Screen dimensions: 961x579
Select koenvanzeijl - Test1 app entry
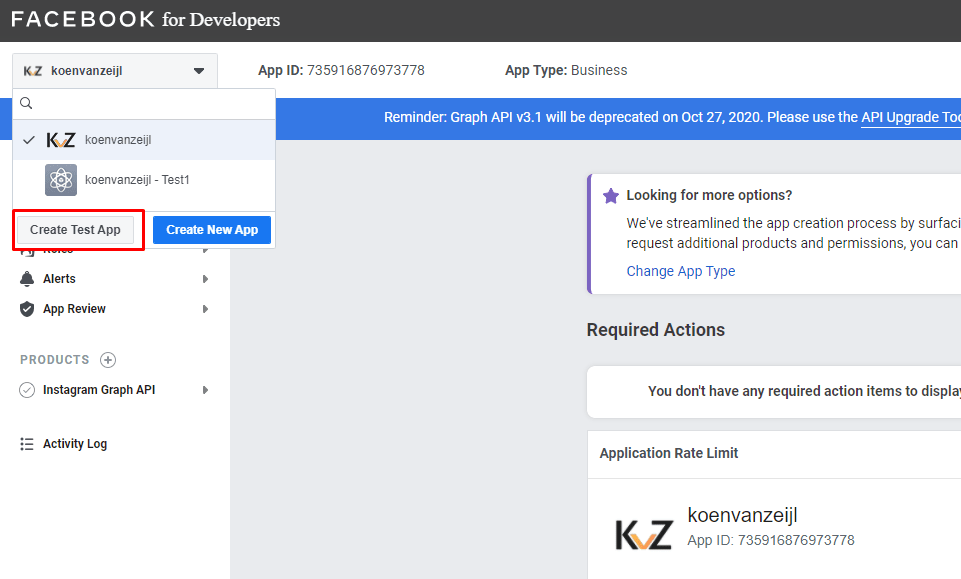[x=144, y=180]
